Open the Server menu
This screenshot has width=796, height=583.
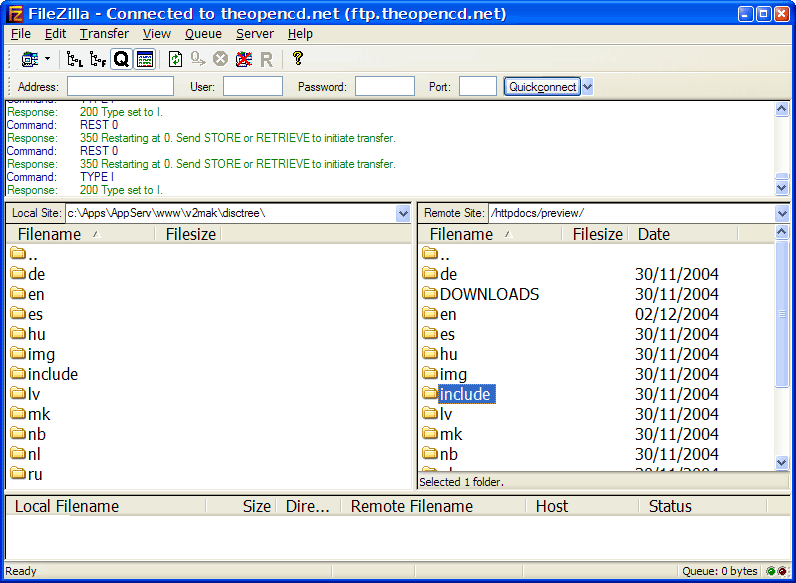coord(255,34)
